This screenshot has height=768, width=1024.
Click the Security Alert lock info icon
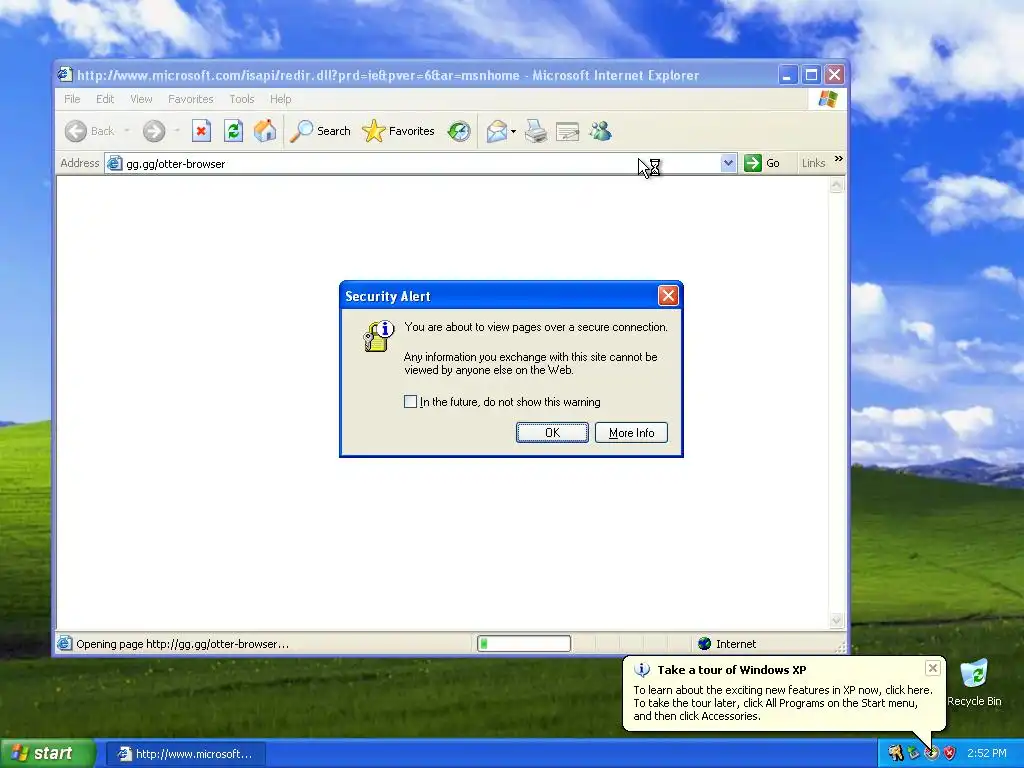point(378,336)
